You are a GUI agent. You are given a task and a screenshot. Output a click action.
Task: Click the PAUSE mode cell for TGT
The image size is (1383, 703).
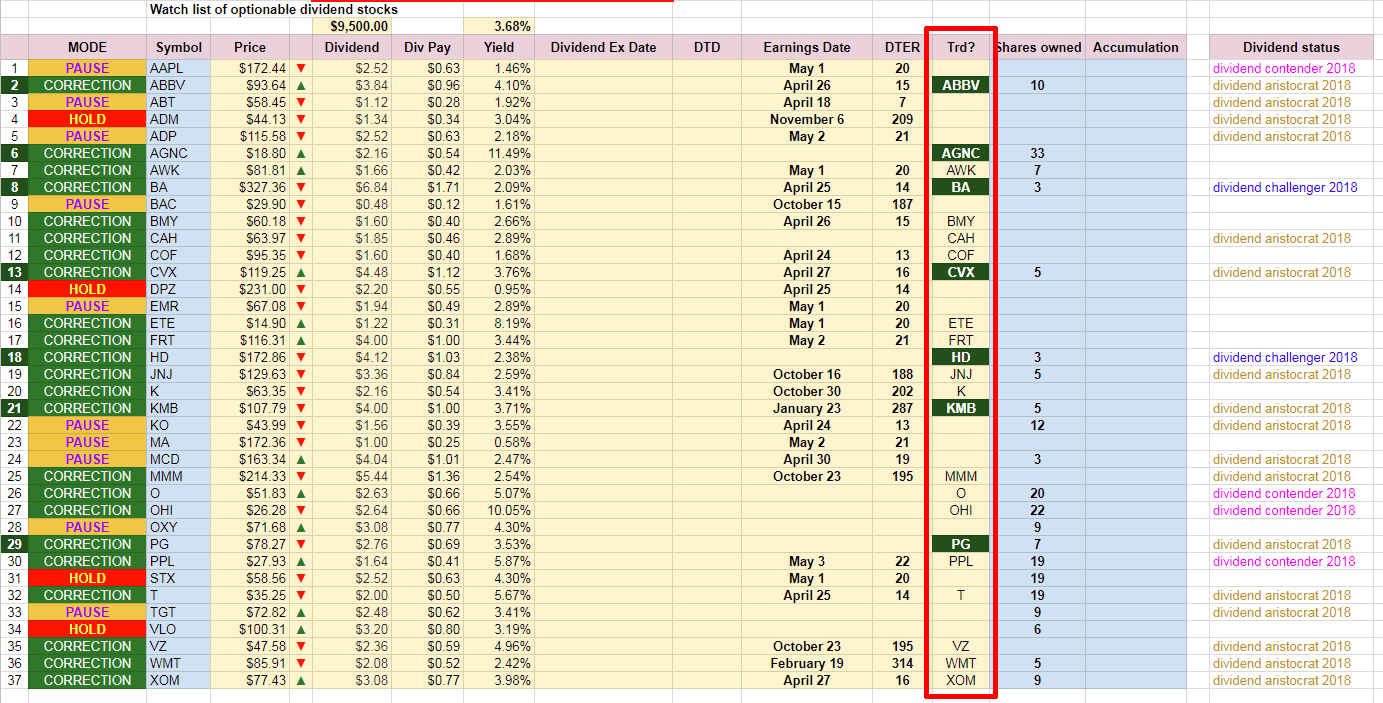(87, 612)
